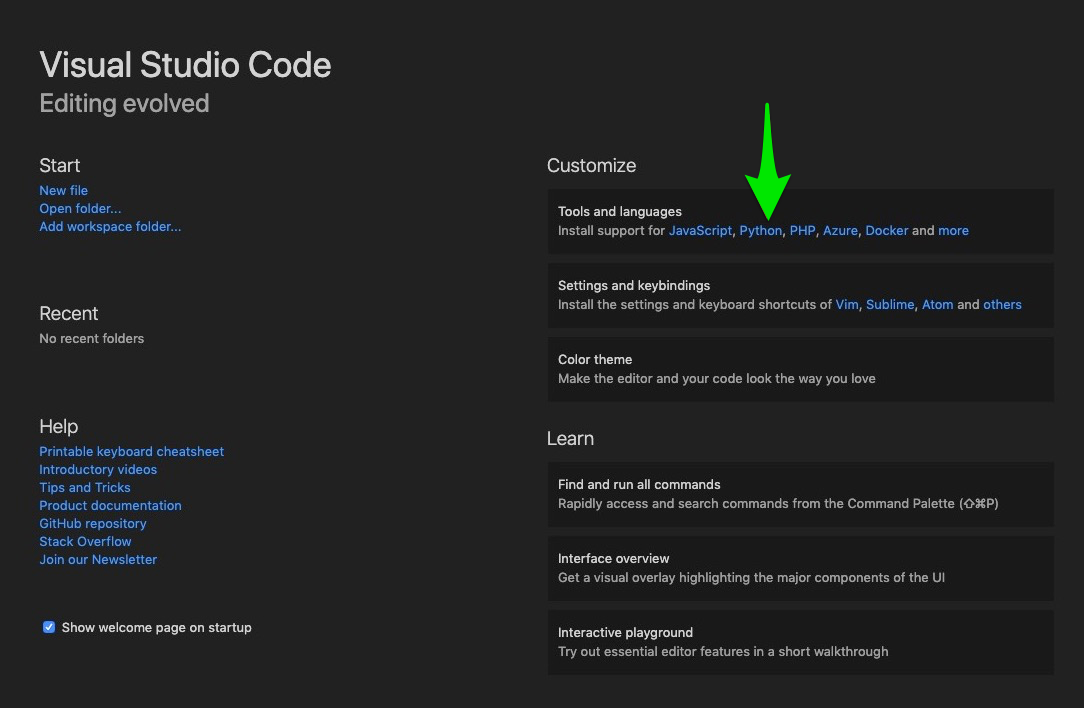Viewport: 1084px width, 708px height.
Task: Show others keymap options
Action: click(x=1002, y=304)
